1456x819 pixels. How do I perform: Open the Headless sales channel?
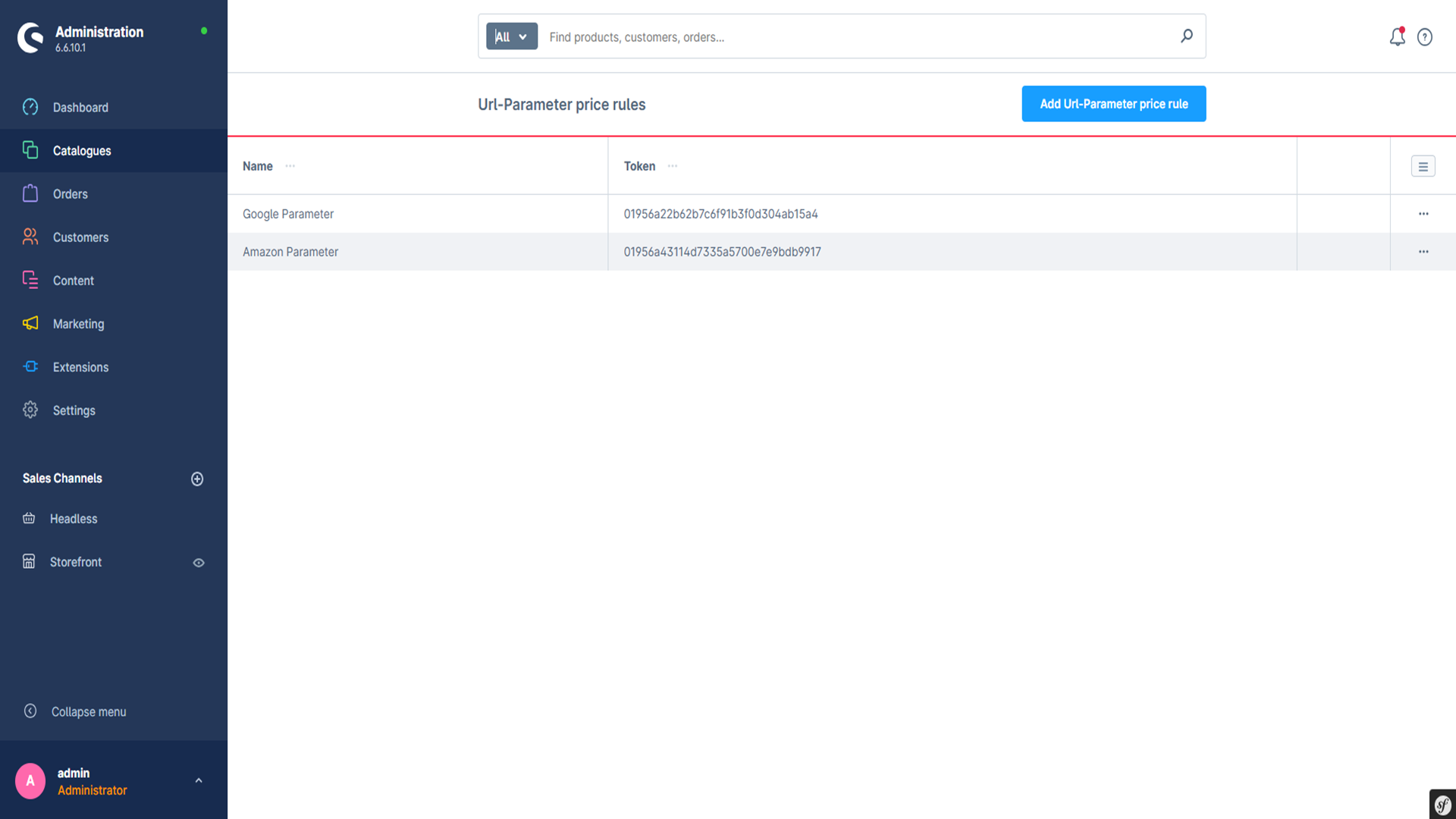click(74, 519)
